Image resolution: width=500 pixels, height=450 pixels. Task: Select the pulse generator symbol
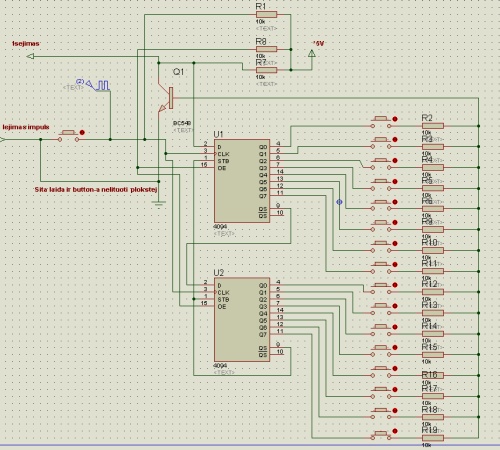99,85
